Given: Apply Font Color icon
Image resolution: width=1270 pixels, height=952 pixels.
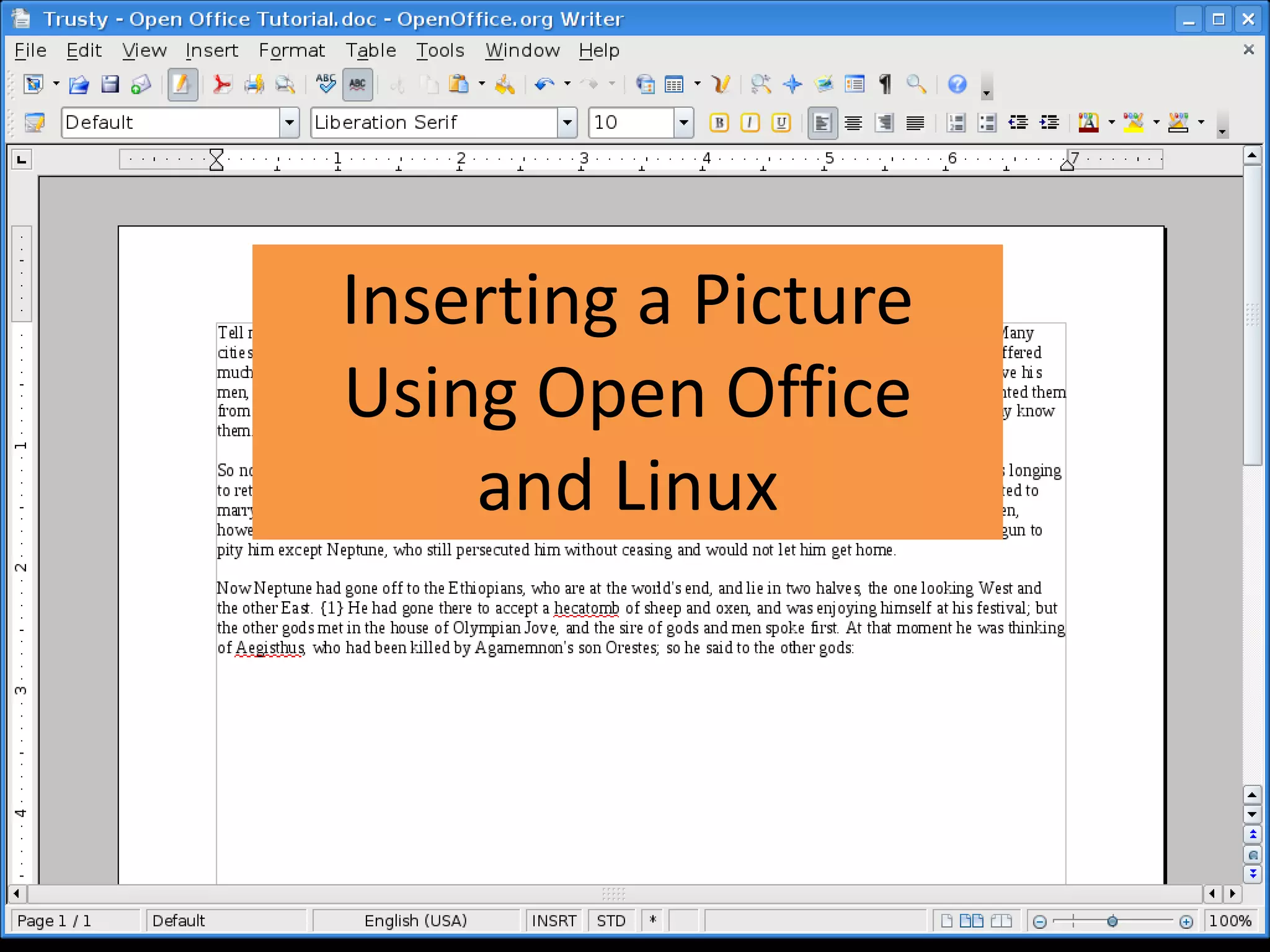Looking at the screenshot, I should tap(1088, 123).
